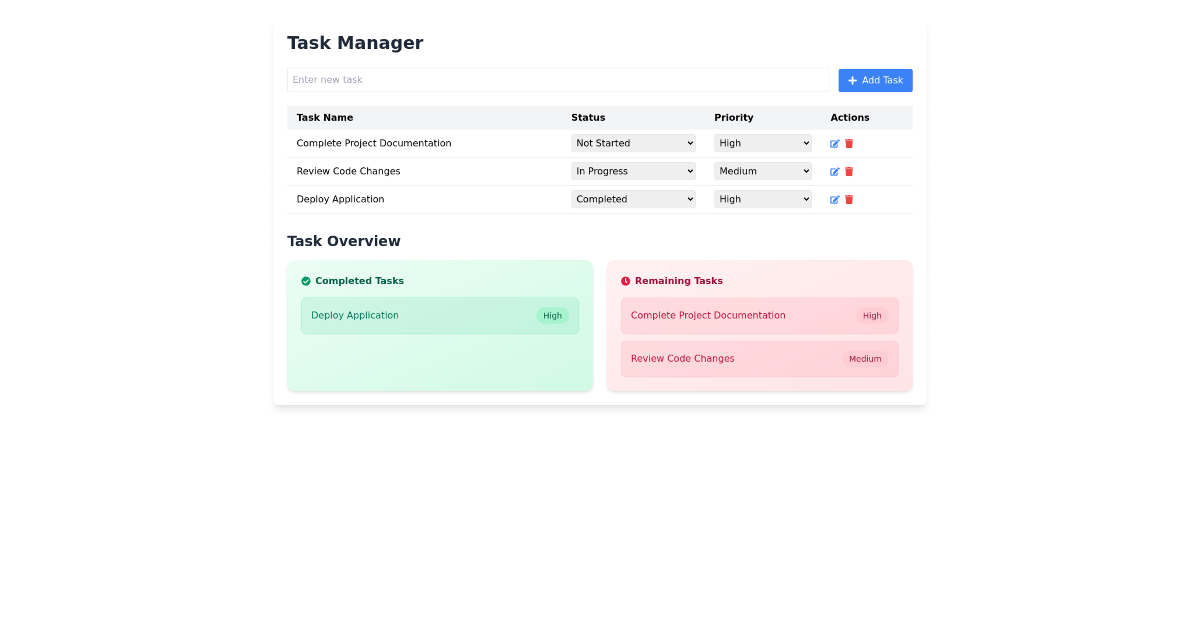Click the trash icon for Review Code Changes
This screenshot has width=1200, height=630.
tap(849, 171)
